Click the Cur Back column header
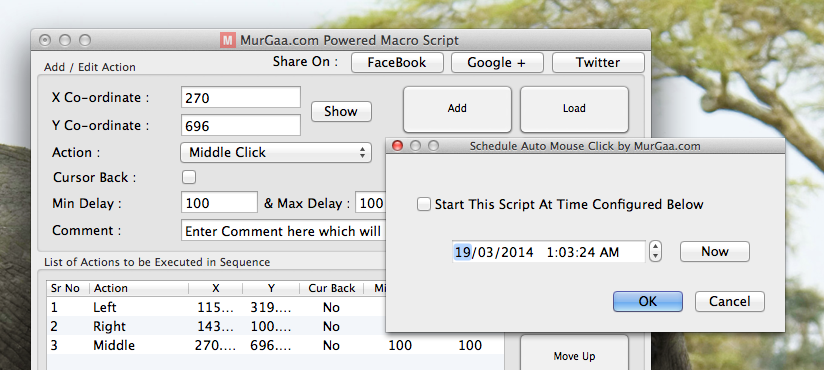This screenshot has height=370, width=824. pos(332,288)
